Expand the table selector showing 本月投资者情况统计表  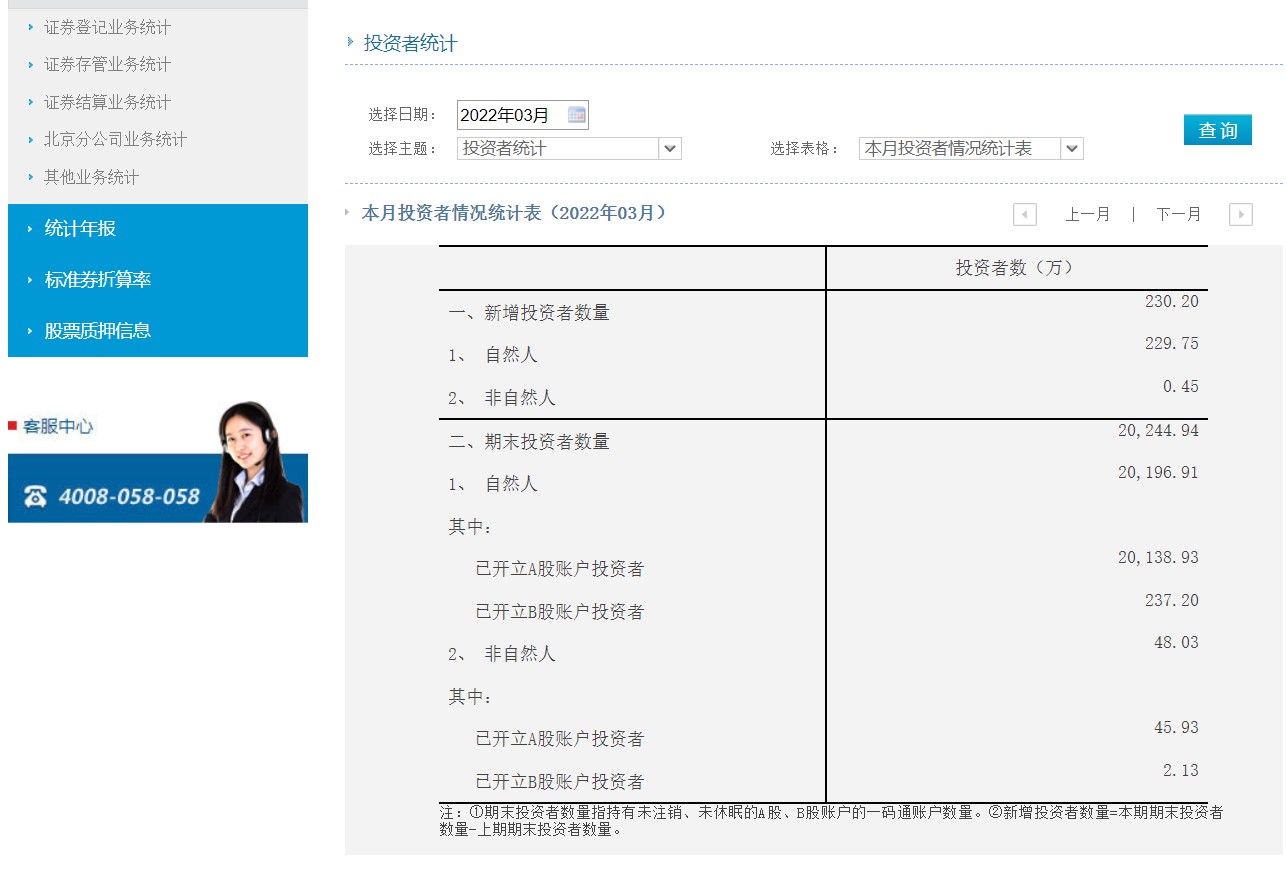click(1073, 148)
